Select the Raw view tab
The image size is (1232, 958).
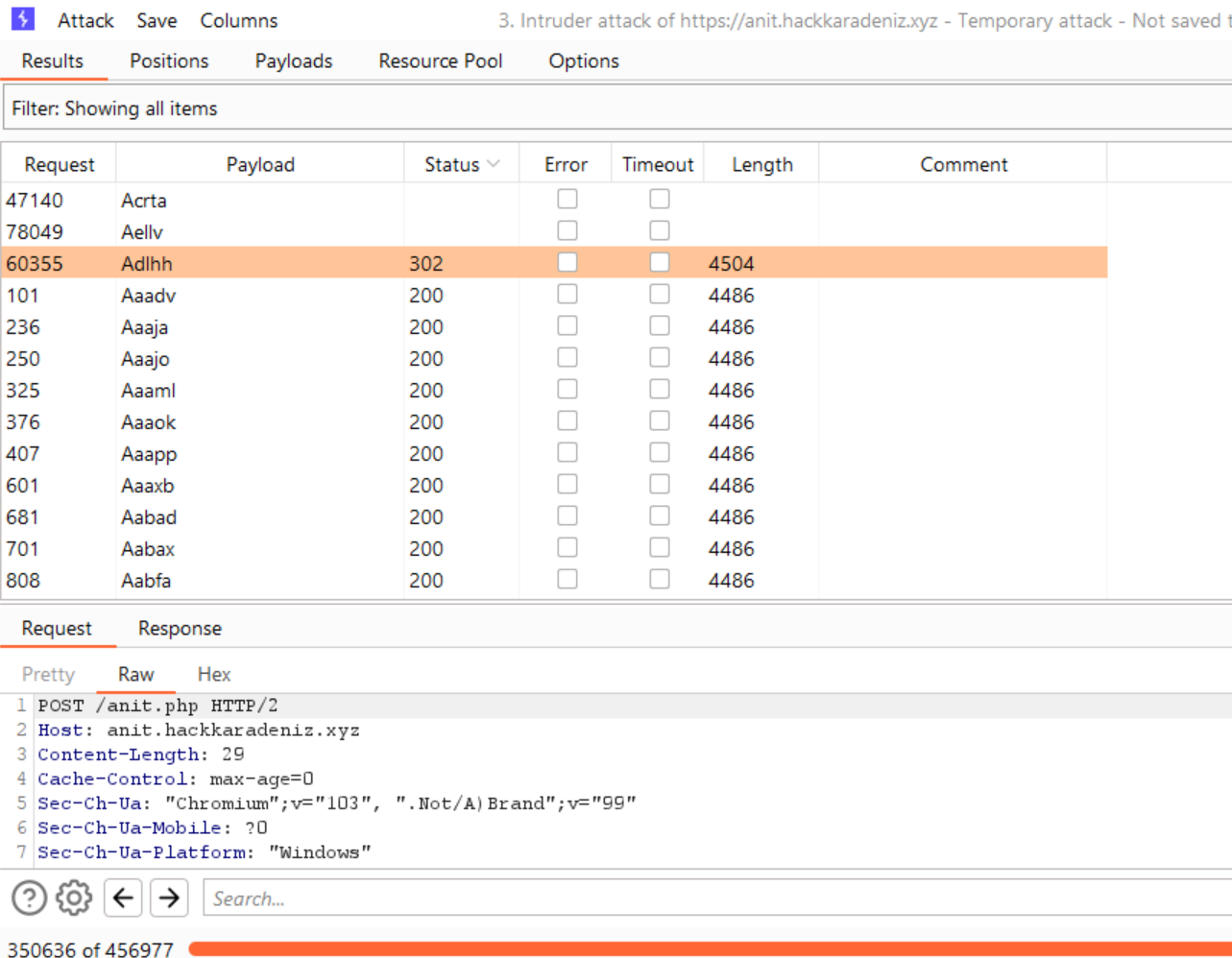point(135,674)
